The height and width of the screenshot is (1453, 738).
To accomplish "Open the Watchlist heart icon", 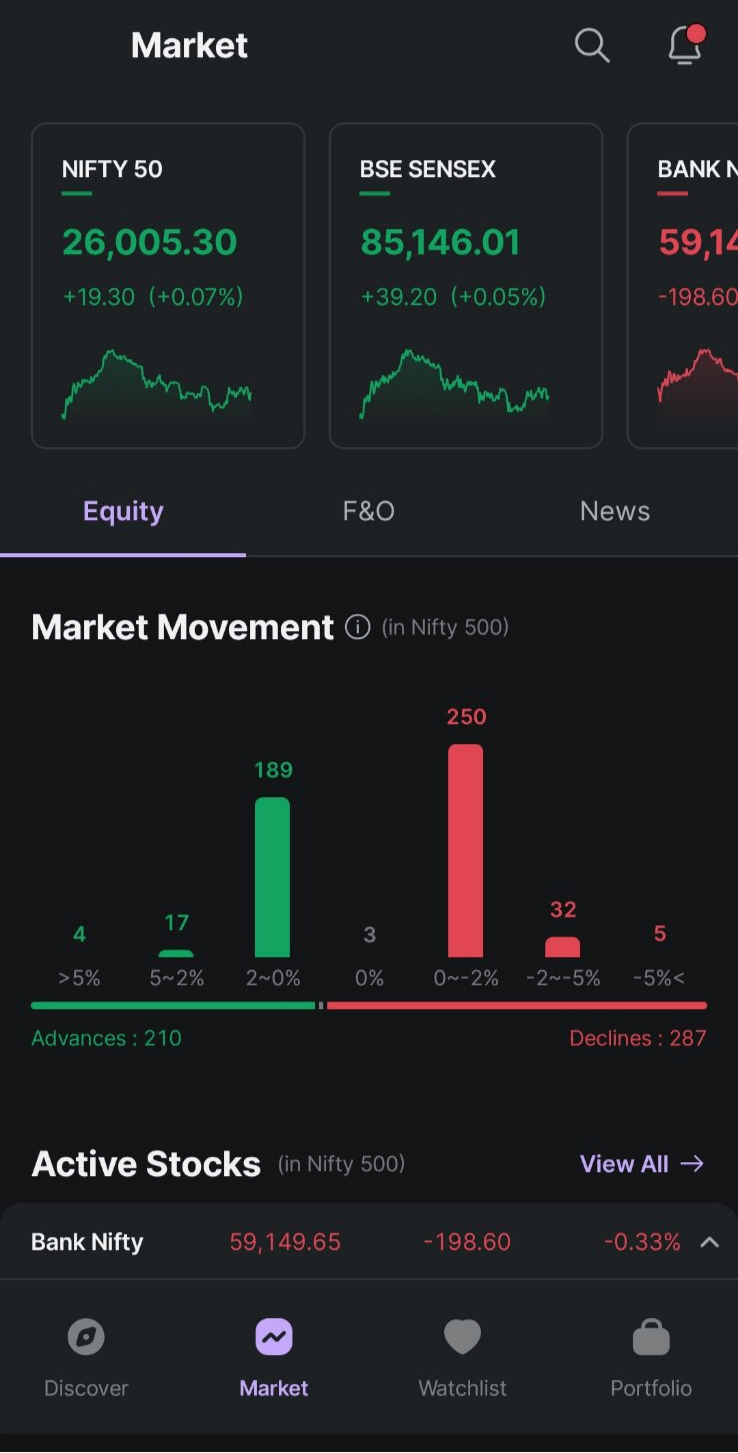I will pos(462,1337).
